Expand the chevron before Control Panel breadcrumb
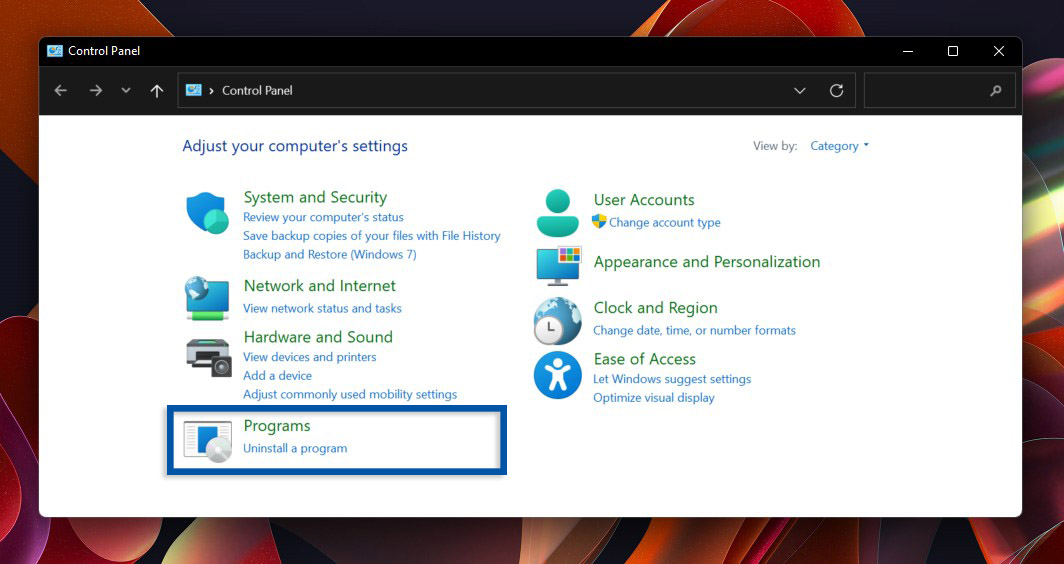1064x564 pixels. point(212,90)
